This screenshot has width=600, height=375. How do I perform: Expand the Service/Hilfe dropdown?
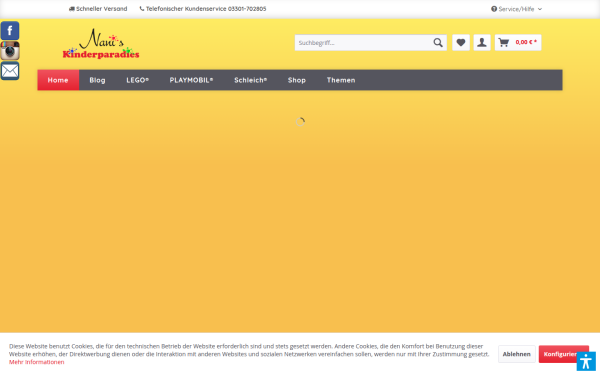516,9
